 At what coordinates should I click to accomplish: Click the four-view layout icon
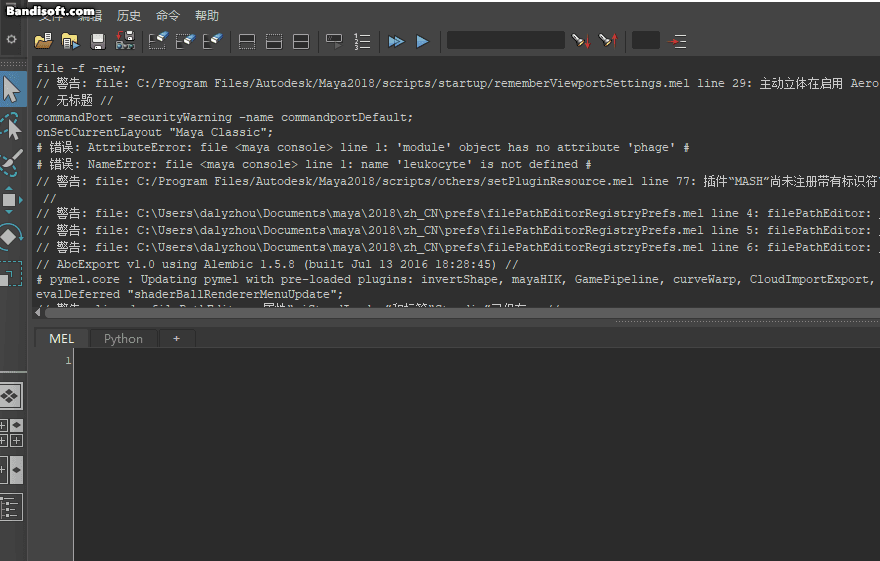pos(11,433)
